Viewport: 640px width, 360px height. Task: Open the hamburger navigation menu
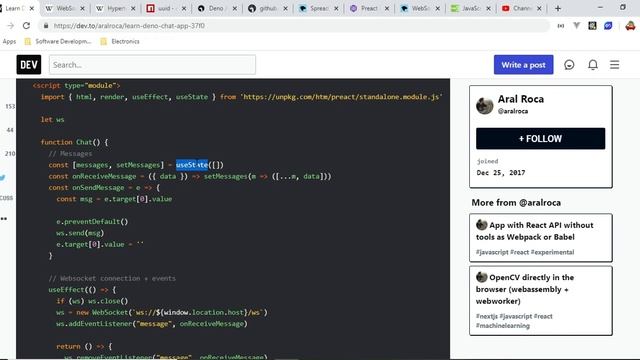614,64
